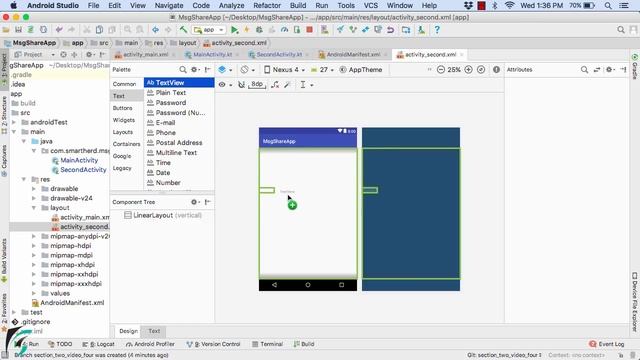Screen dimensions: 640x360
Task: Open the screen orientation dropdown
Action: [x=247, y=70]
